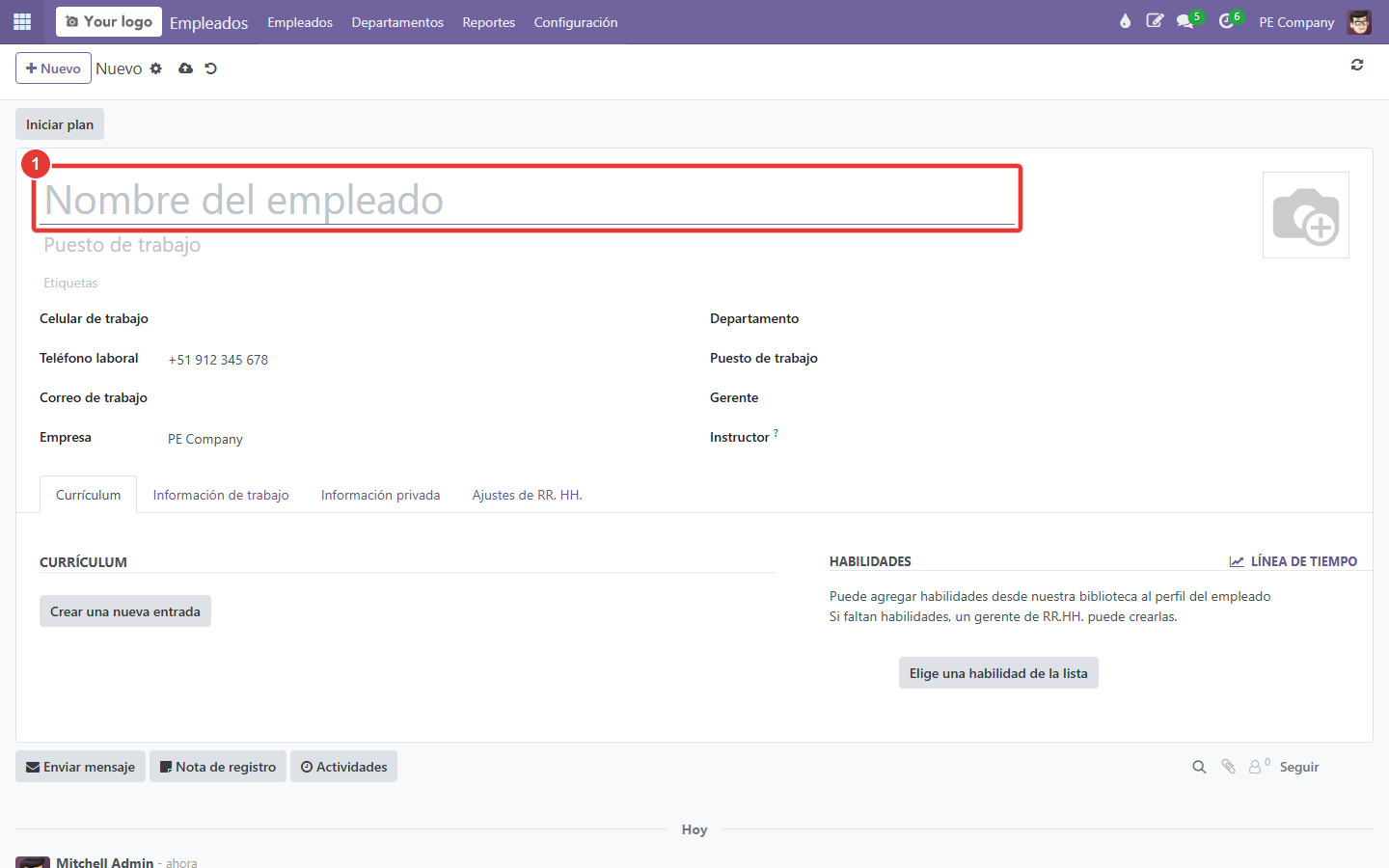1389x868 pixels.
Task: Open the Actividades button
Action: click(x=343, y=767)
